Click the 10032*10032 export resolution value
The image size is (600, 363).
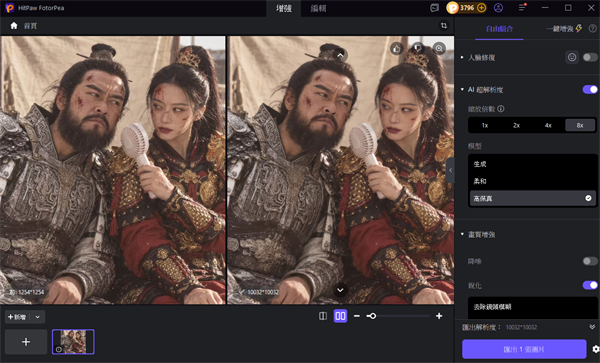tap(521, 327)
